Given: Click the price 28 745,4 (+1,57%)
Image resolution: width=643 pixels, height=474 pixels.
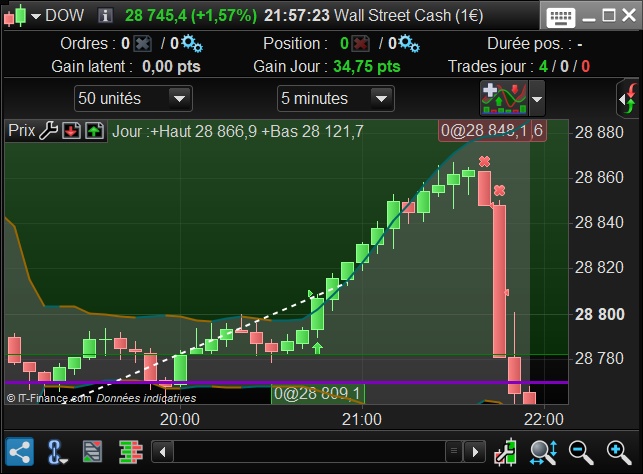Looking at the screenshot, I should point(191,16).
